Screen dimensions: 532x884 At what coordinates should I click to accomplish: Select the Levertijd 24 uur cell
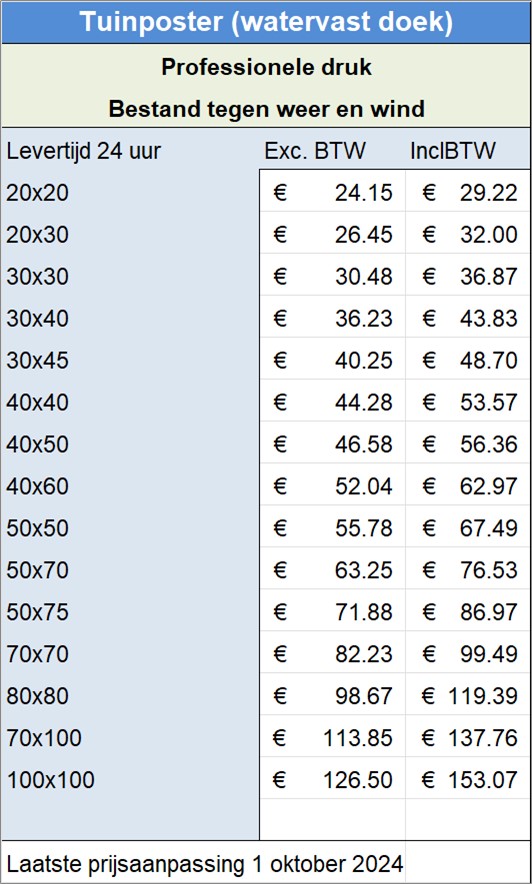coord(83,151)
